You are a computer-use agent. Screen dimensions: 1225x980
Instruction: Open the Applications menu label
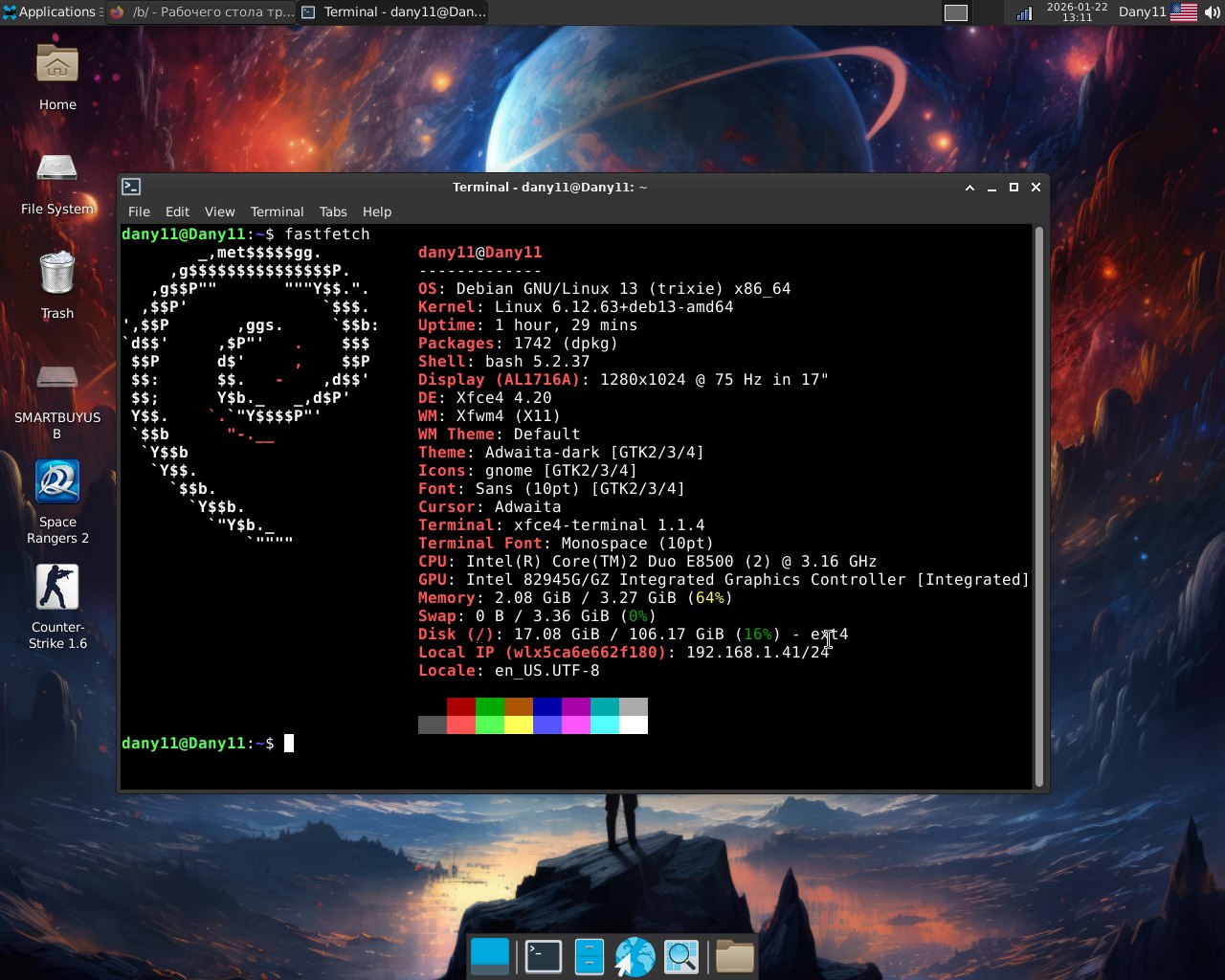coord(57,12)
